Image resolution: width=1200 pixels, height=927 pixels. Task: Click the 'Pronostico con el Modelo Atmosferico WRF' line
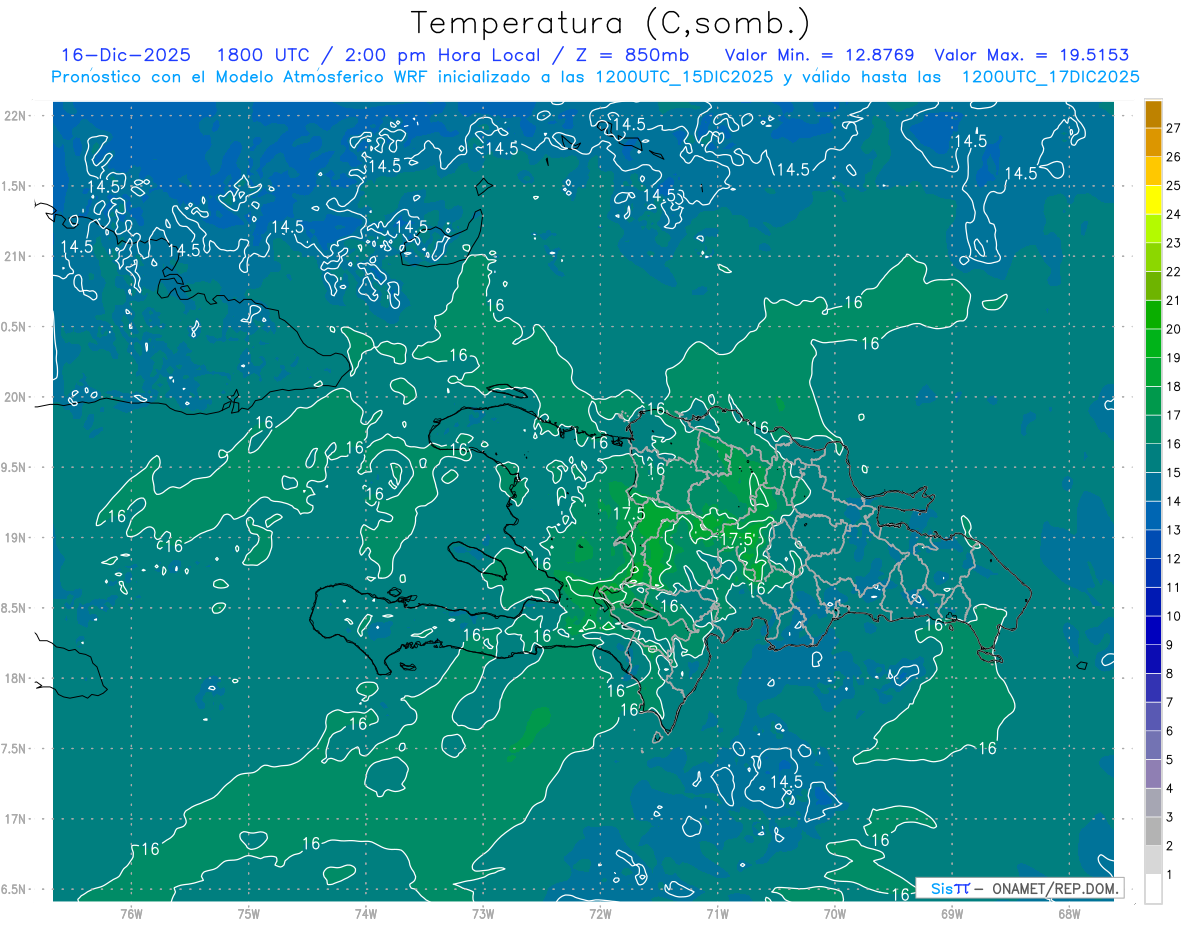[x=596, y=77]
